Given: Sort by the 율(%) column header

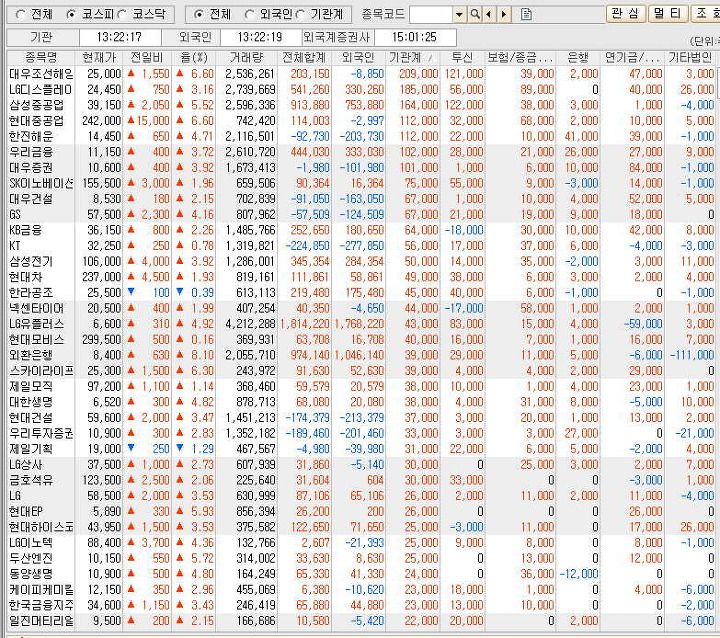Looking at the screenshot, I should coord(194,57).
